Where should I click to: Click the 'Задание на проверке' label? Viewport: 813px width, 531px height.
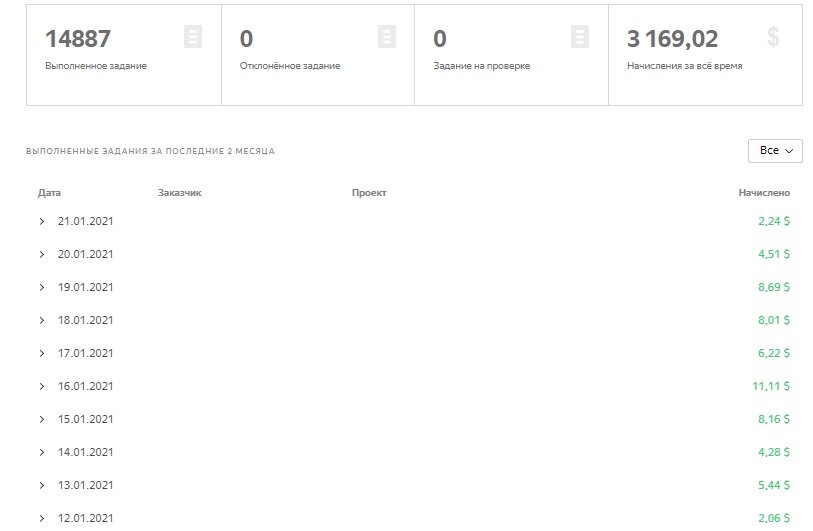(482, 66)
